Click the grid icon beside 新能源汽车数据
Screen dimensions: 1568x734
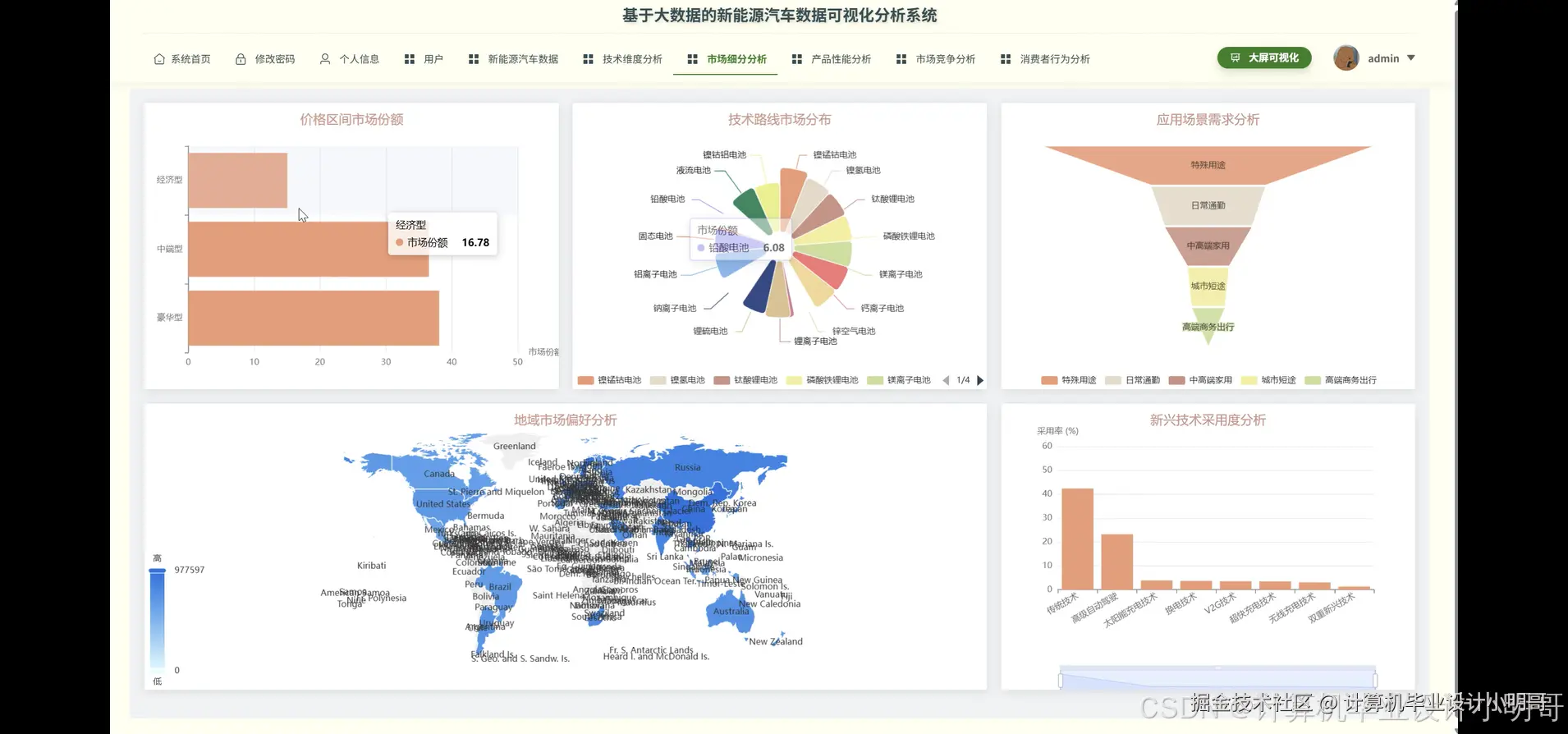pos(474,59)
